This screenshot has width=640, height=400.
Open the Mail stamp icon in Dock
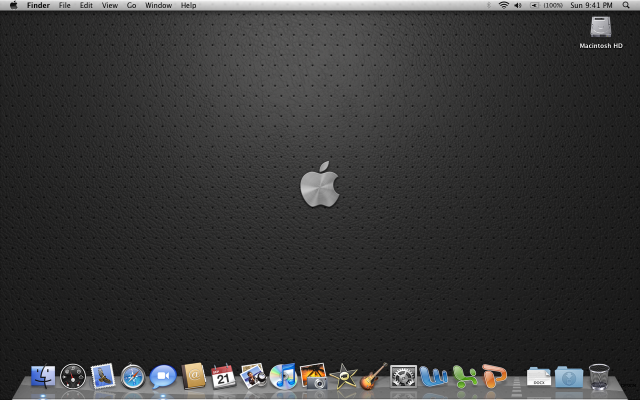tap(102, 376)
